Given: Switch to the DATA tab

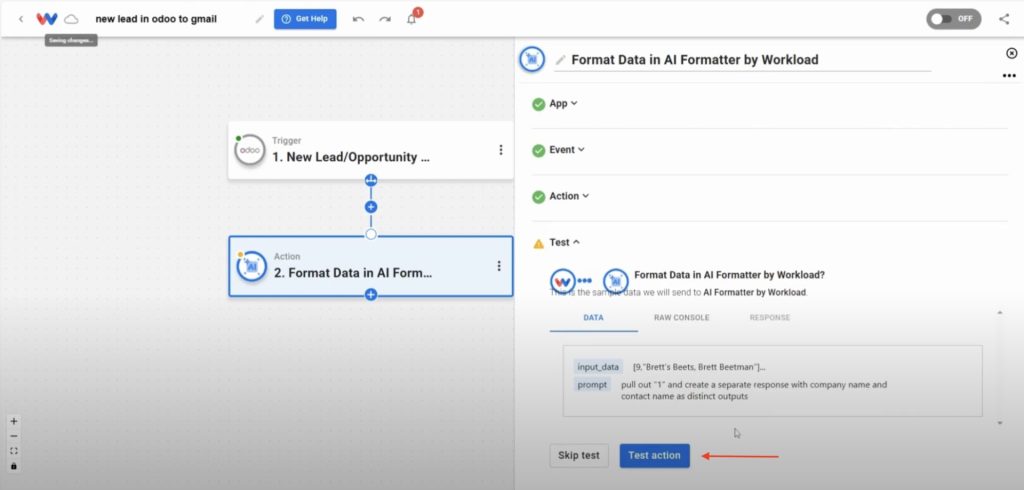Looking at the screenshot, I should pos(593,318).
